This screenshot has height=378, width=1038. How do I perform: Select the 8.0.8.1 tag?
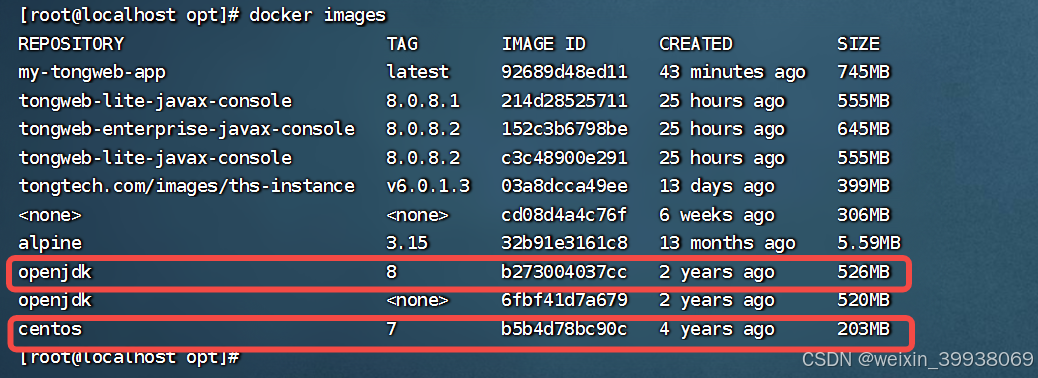coord(423,101)
